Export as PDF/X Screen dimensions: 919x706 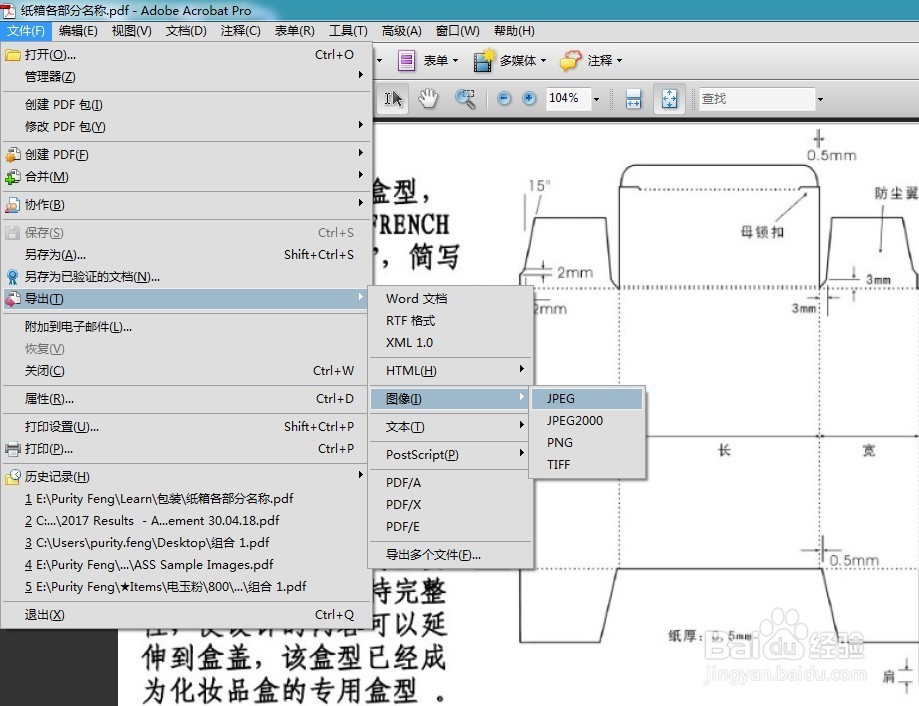pyautogui.click(x=451, y=504)
